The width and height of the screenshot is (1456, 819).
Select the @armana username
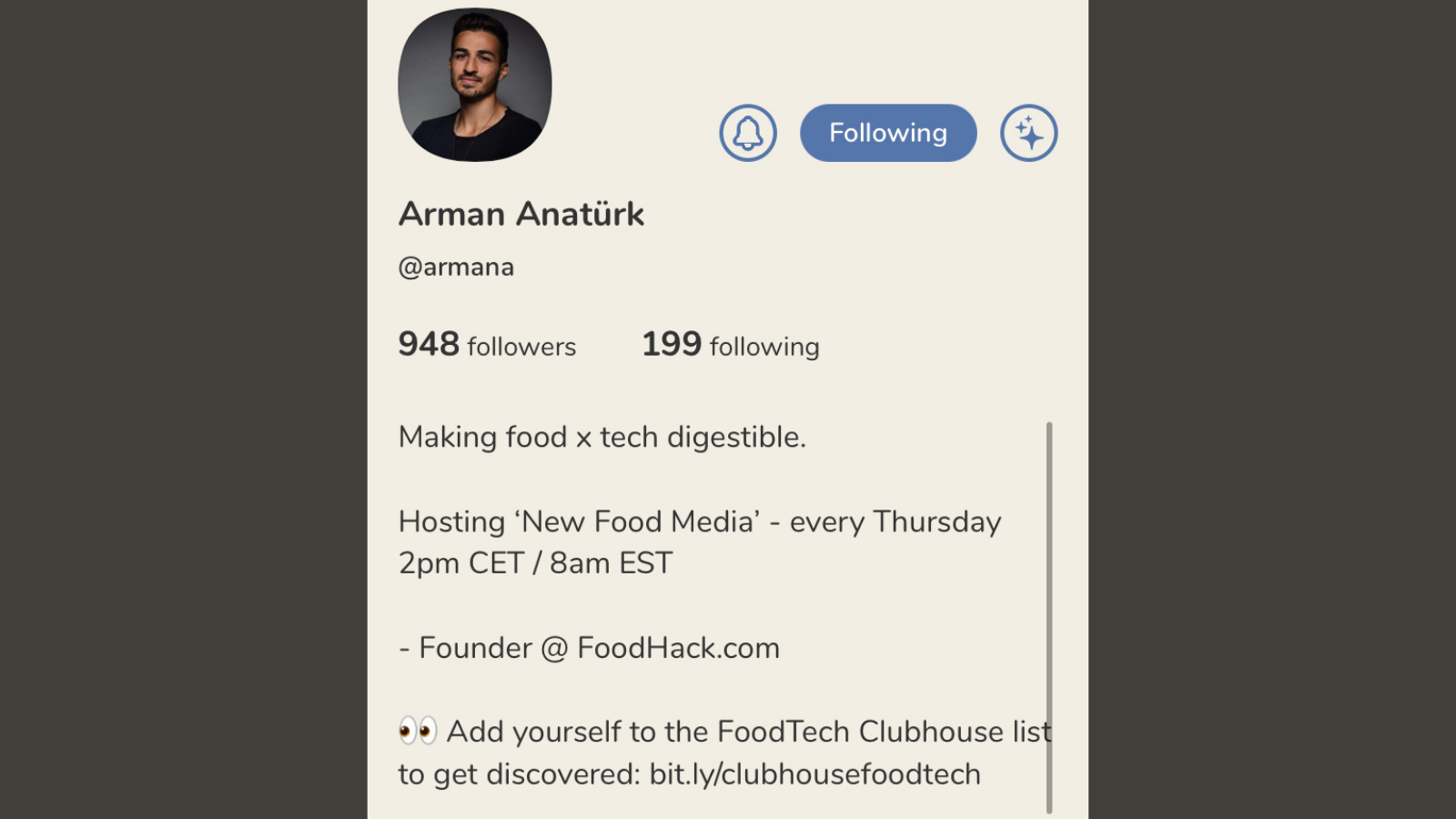pyautogui.click(x=456, y=266)
